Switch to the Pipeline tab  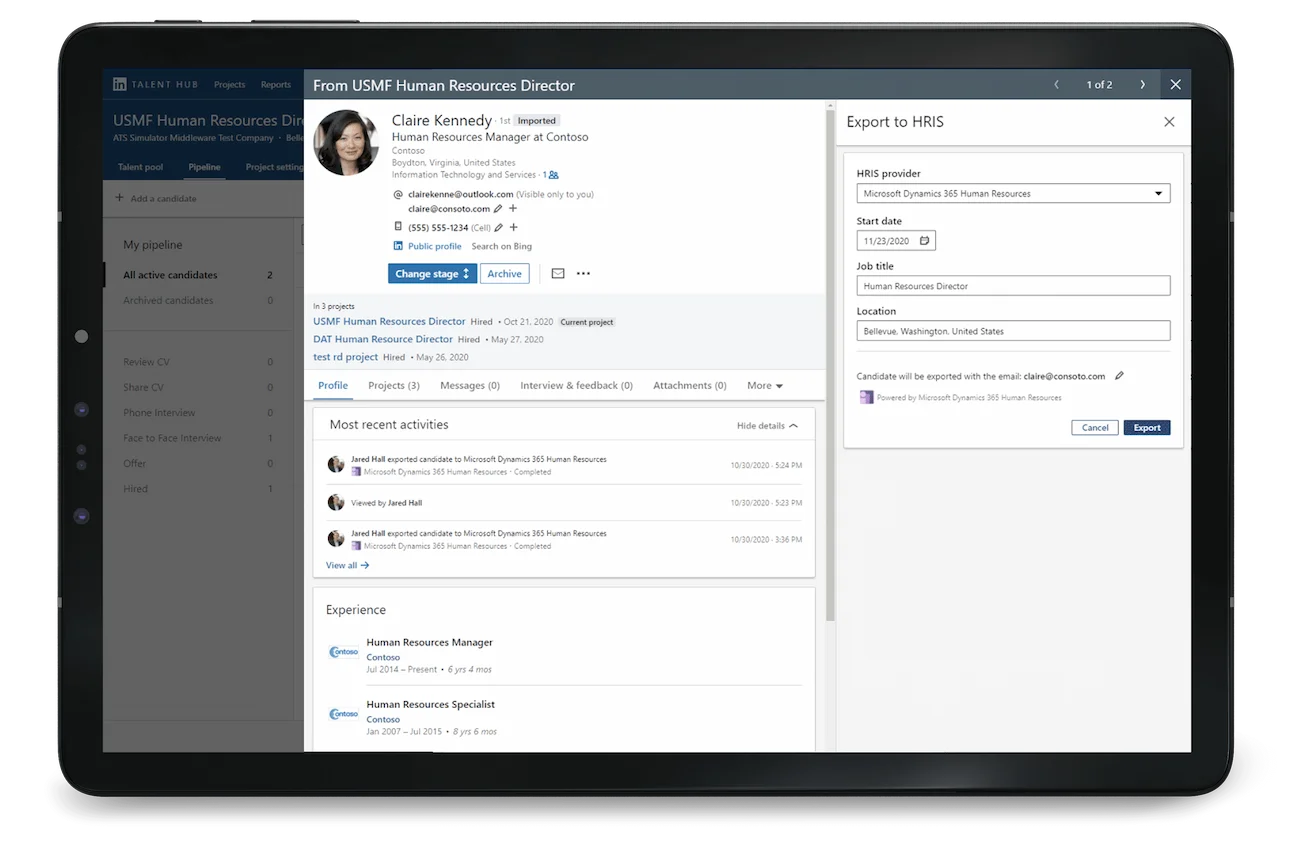click(x=205, y=167)
